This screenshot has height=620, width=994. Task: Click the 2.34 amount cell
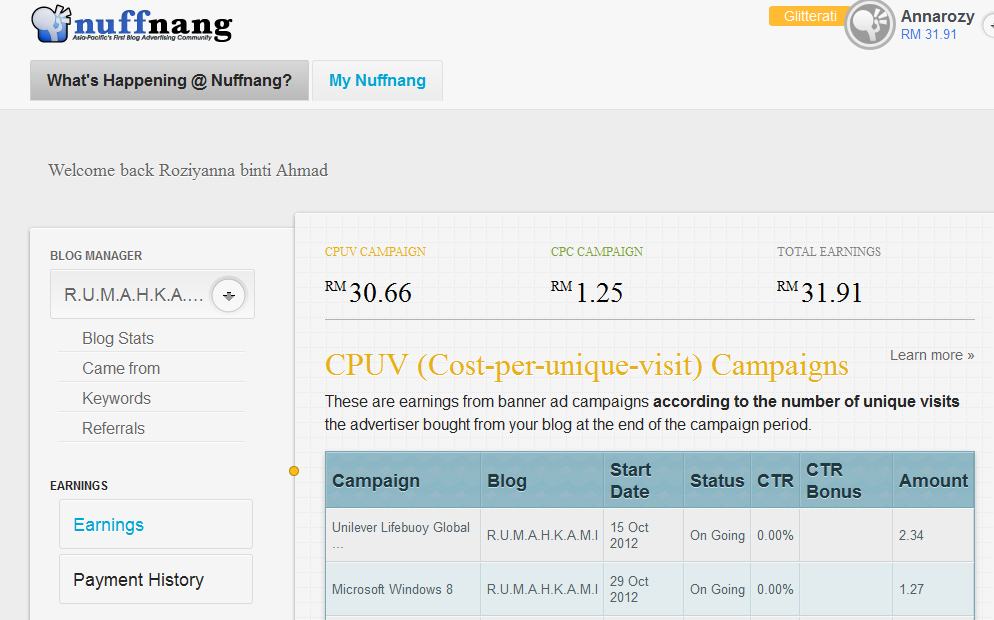[933, 535]
